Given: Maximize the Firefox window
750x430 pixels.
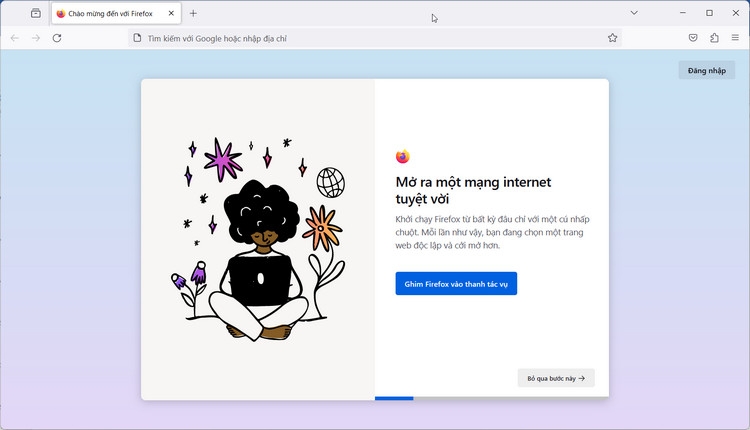Looking at the screenshot, I should pos(709,13).
